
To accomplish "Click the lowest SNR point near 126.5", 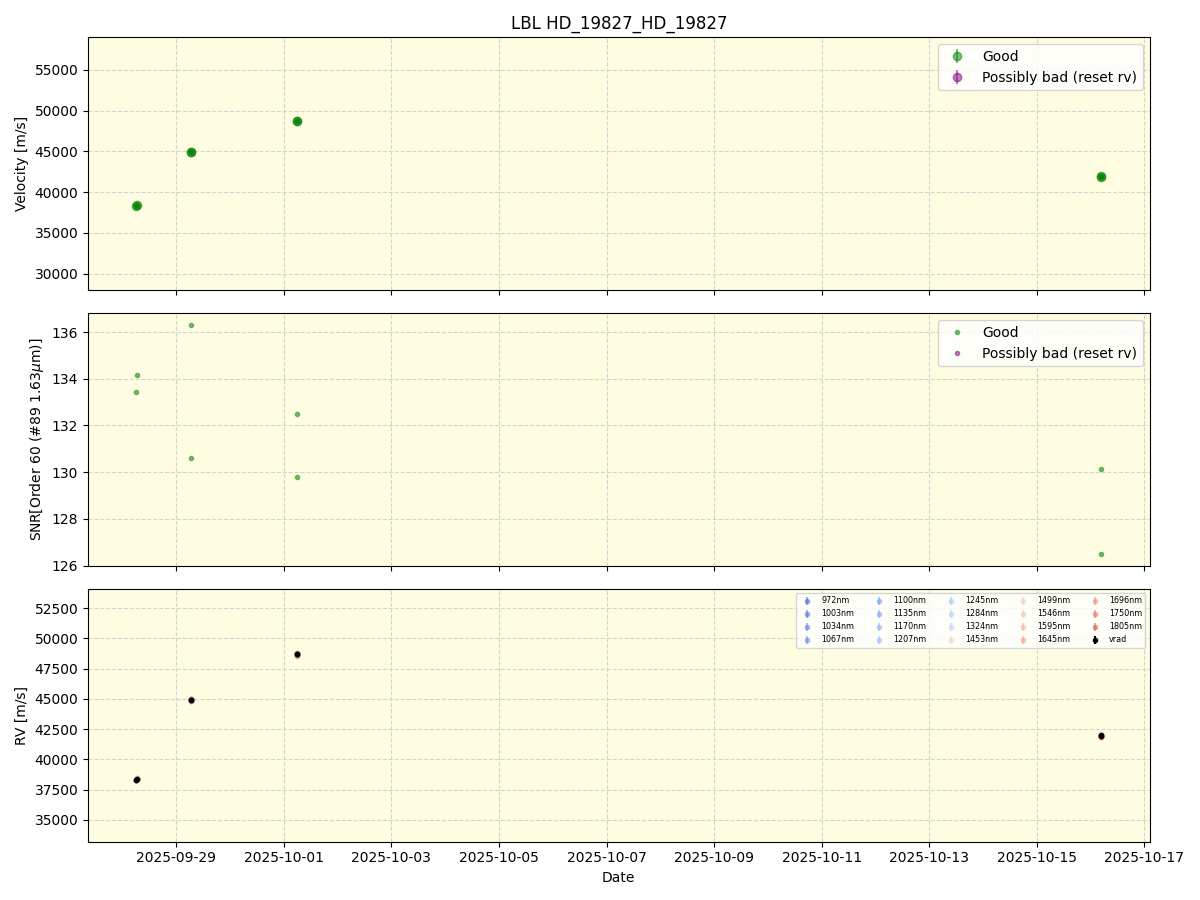I will point(1101,554).
